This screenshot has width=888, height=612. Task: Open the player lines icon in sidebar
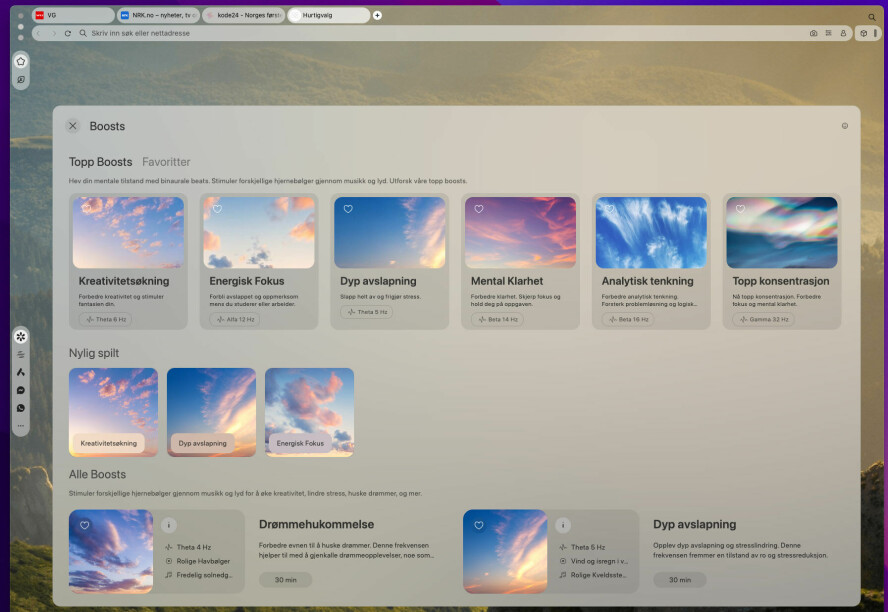[21, 354]
